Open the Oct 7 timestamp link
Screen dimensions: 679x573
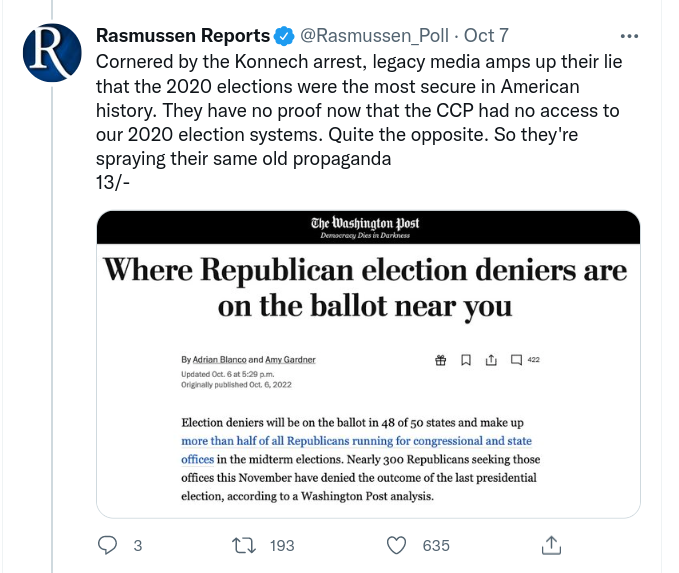pos(487,36)
